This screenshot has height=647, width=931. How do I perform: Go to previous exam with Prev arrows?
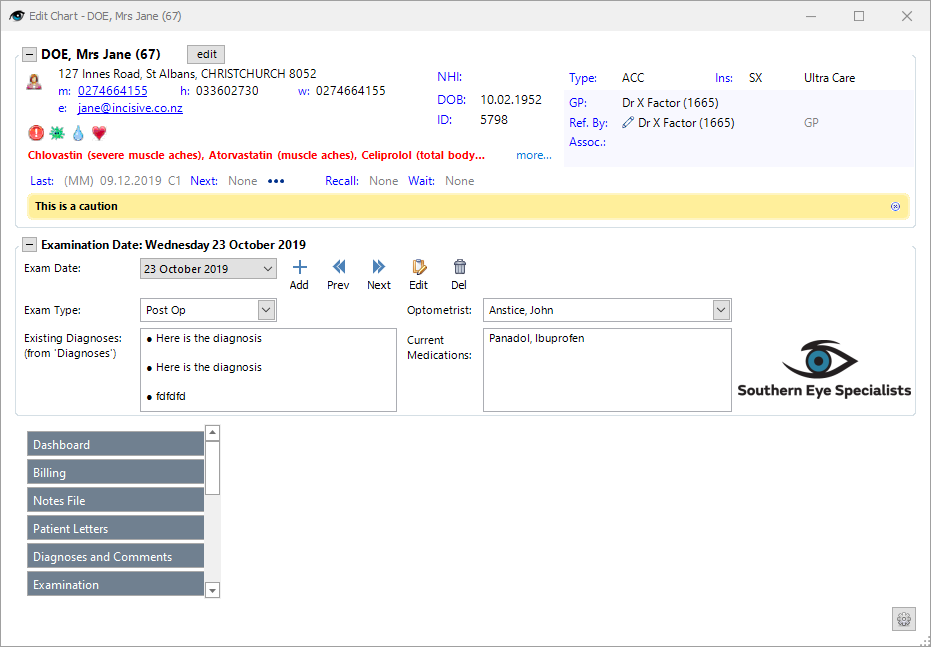pyautogui.click(x=338, y=267)
